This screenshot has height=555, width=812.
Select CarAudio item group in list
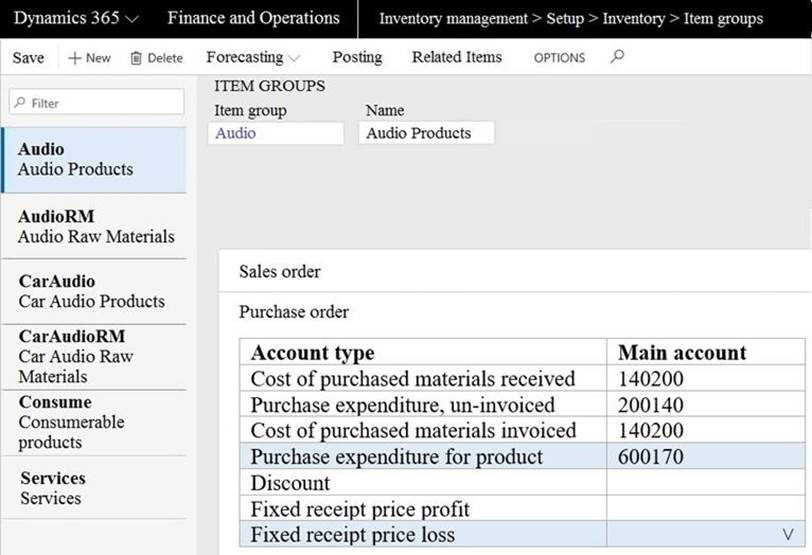pos(93,291)
